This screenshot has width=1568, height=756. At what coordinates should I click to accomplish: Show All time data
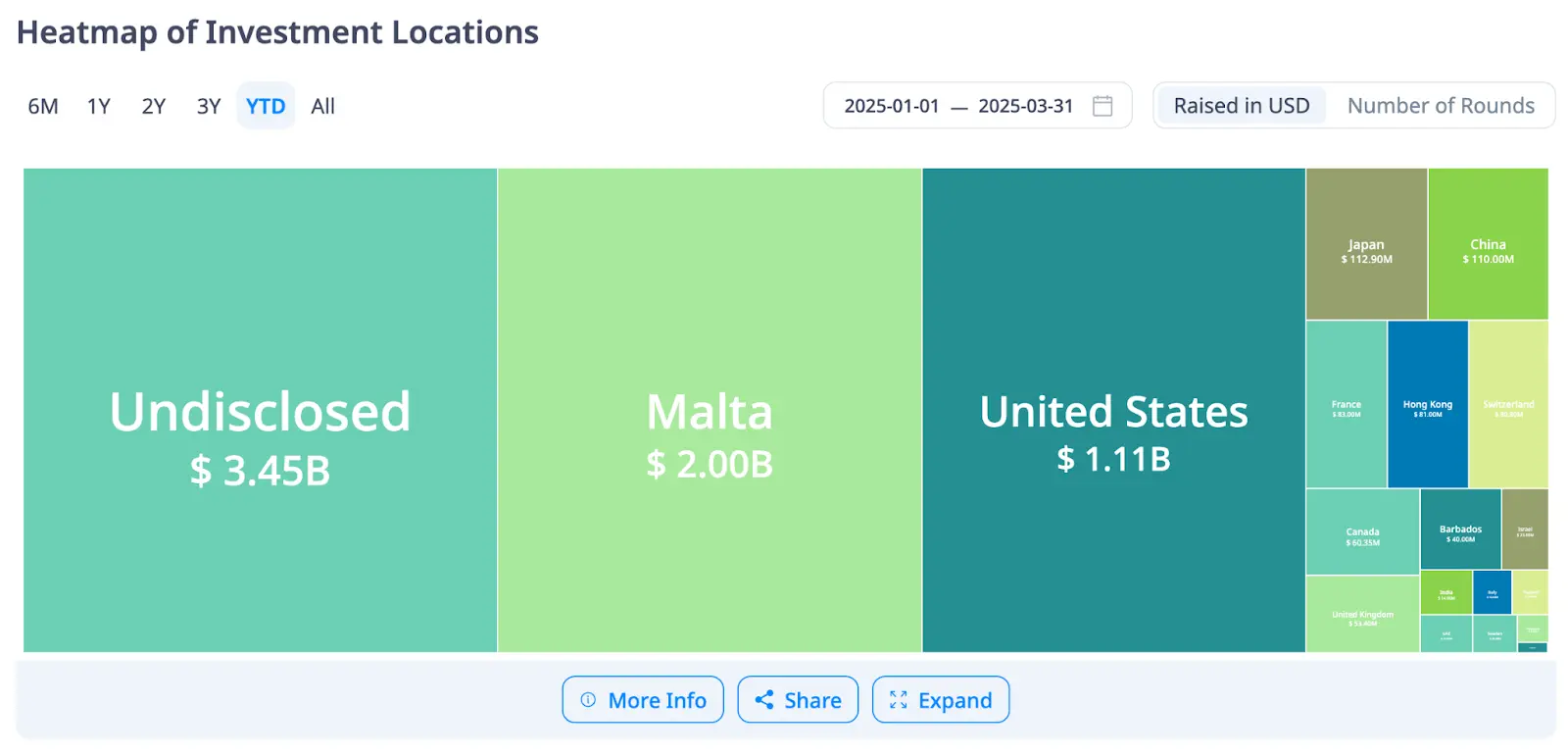(x=322, y=106)
